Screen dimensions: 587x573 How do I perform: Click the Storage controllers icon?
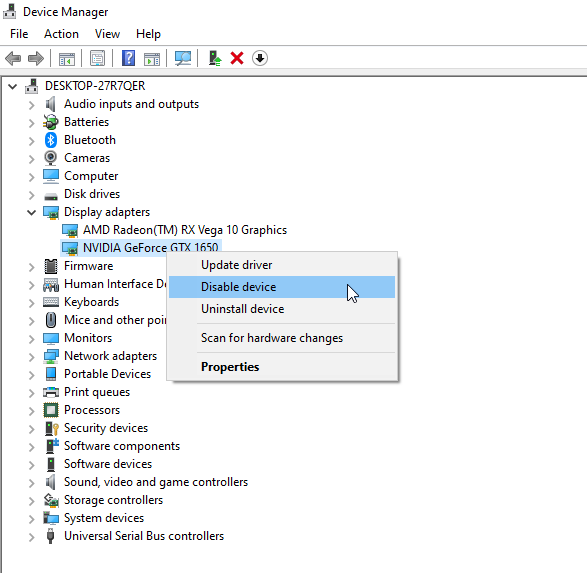click(51, 500)
